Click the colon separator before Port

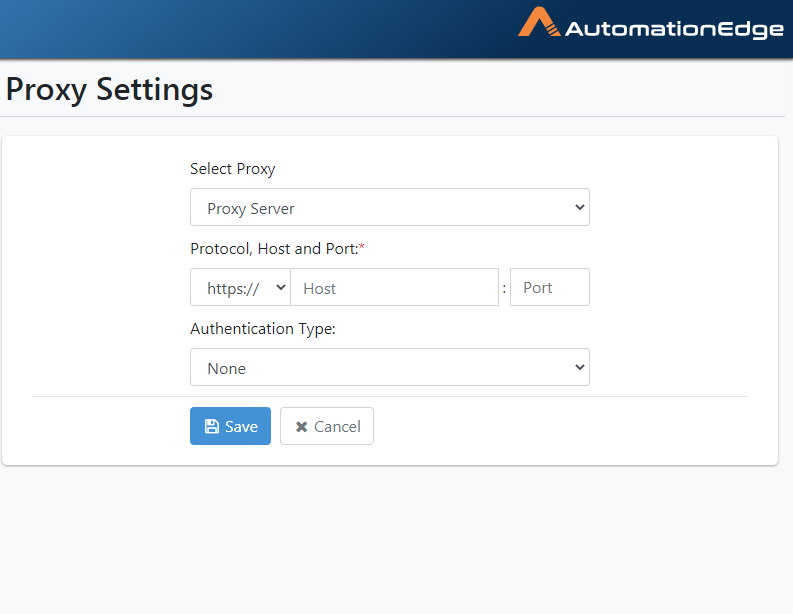[x=504, y=289]
